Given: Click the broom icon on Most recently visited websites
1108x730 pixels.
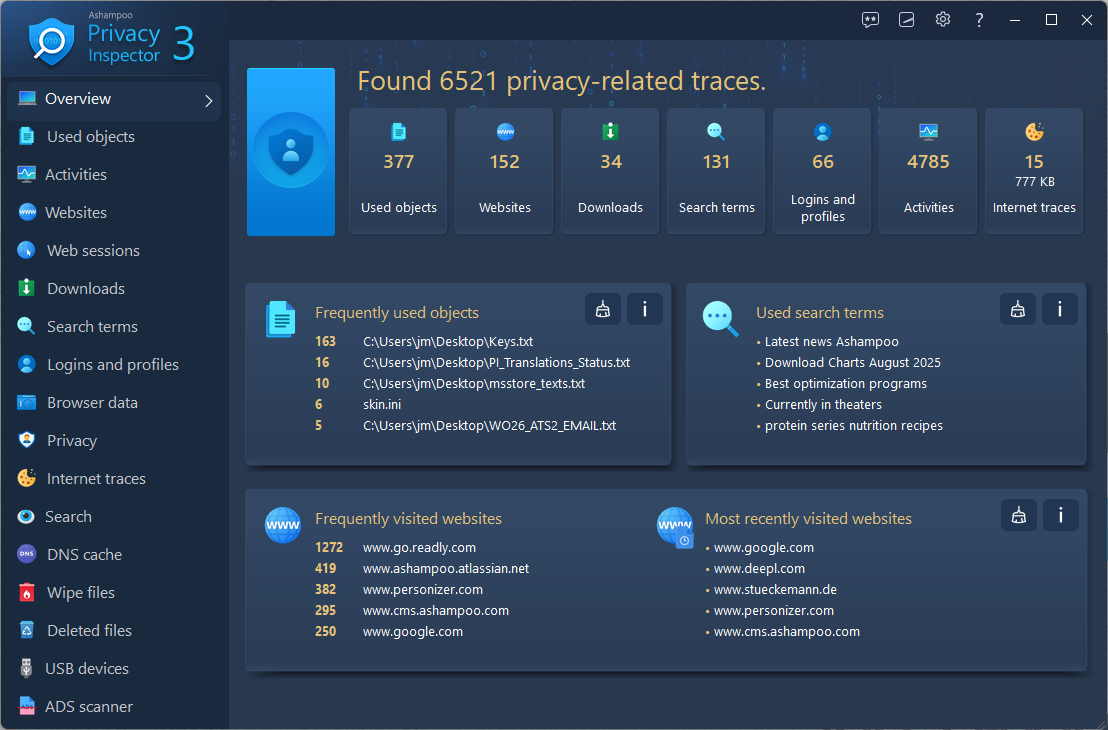Looking at the screenshot, I should (x=1019, y=514).
